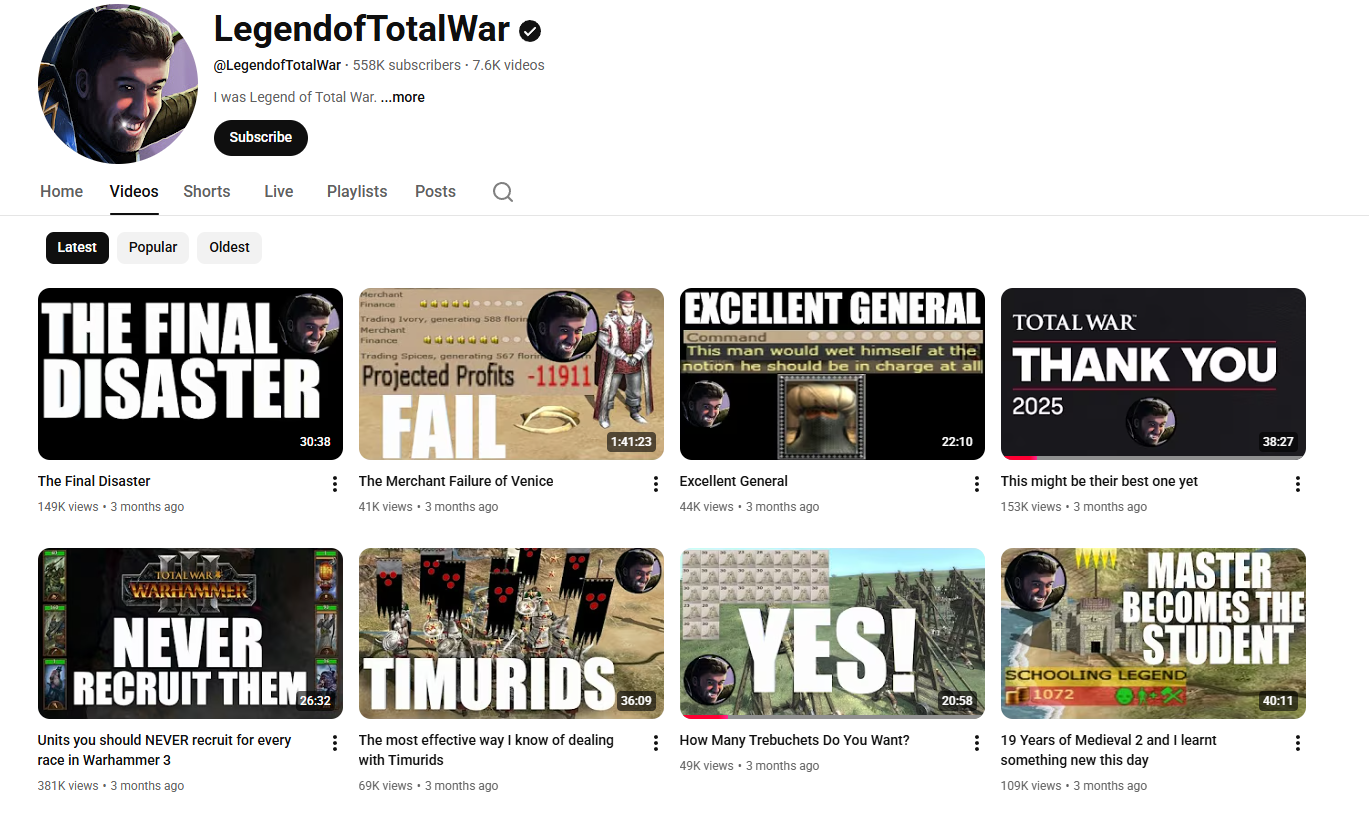The image size is (1369, 815).
Task: Open options for Units you should NEVER recruit
Action: (x=335, y=743)
